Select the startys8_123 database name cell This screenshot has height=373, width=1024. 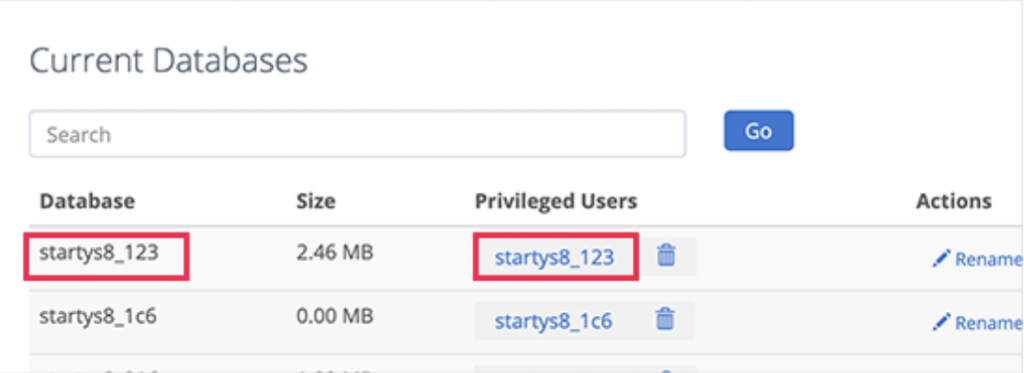[99, 253]
